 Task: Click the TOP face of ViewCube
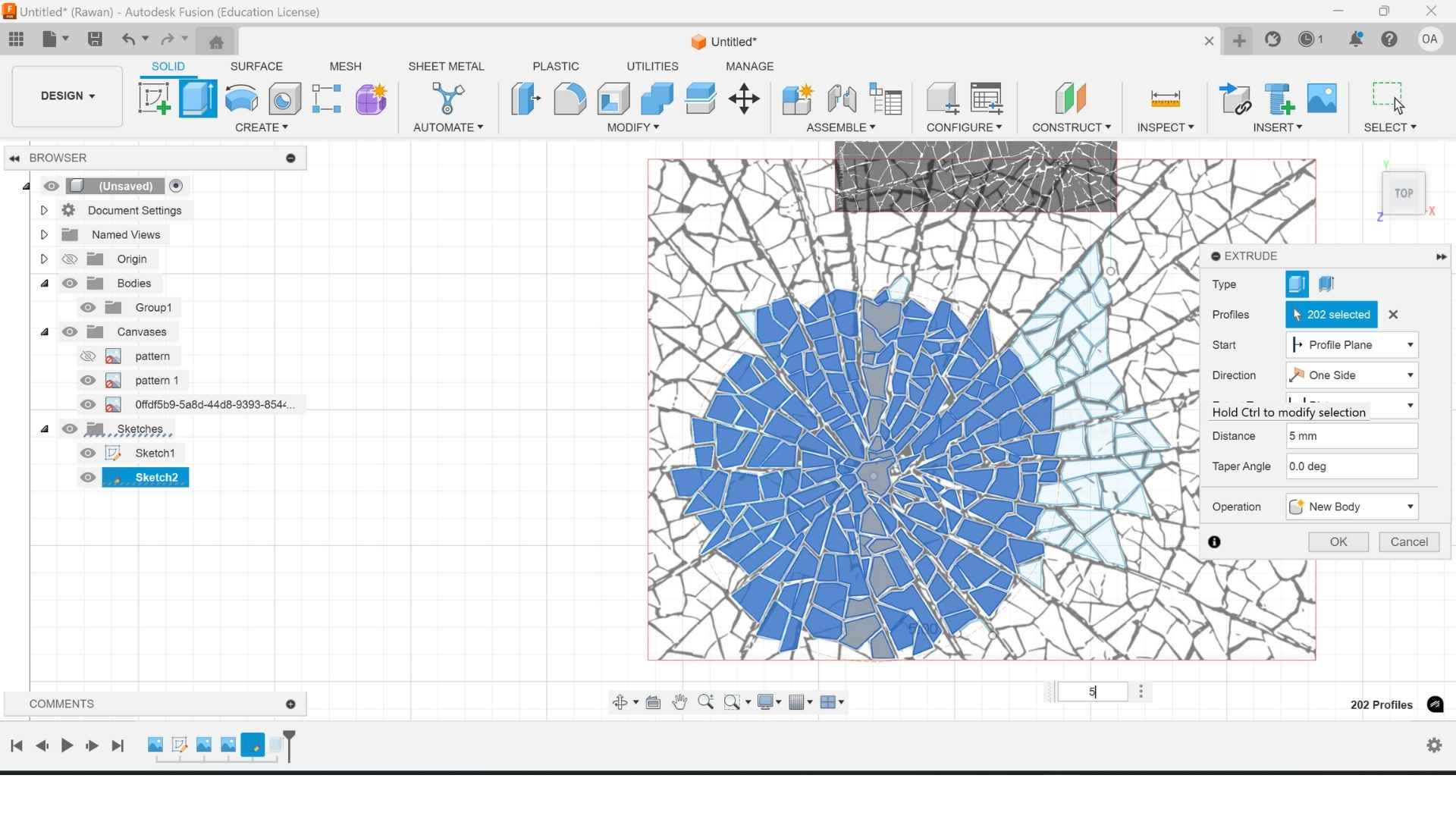1404,193
